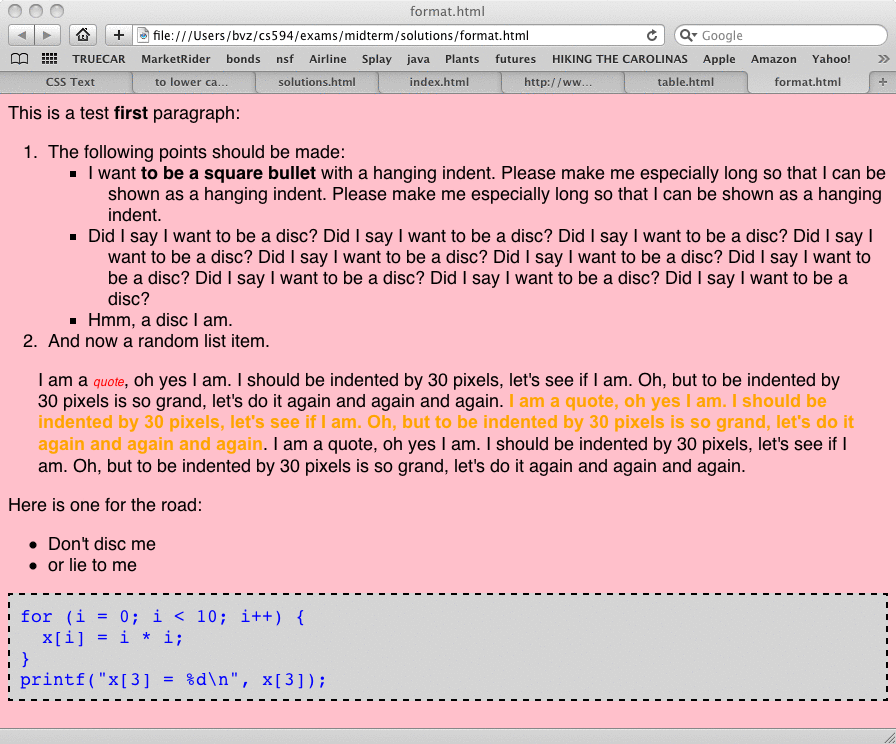Open the TRUECAR bookmark
Image resolution: width=896 pixels, height=744 pixels.
[98, 59]
